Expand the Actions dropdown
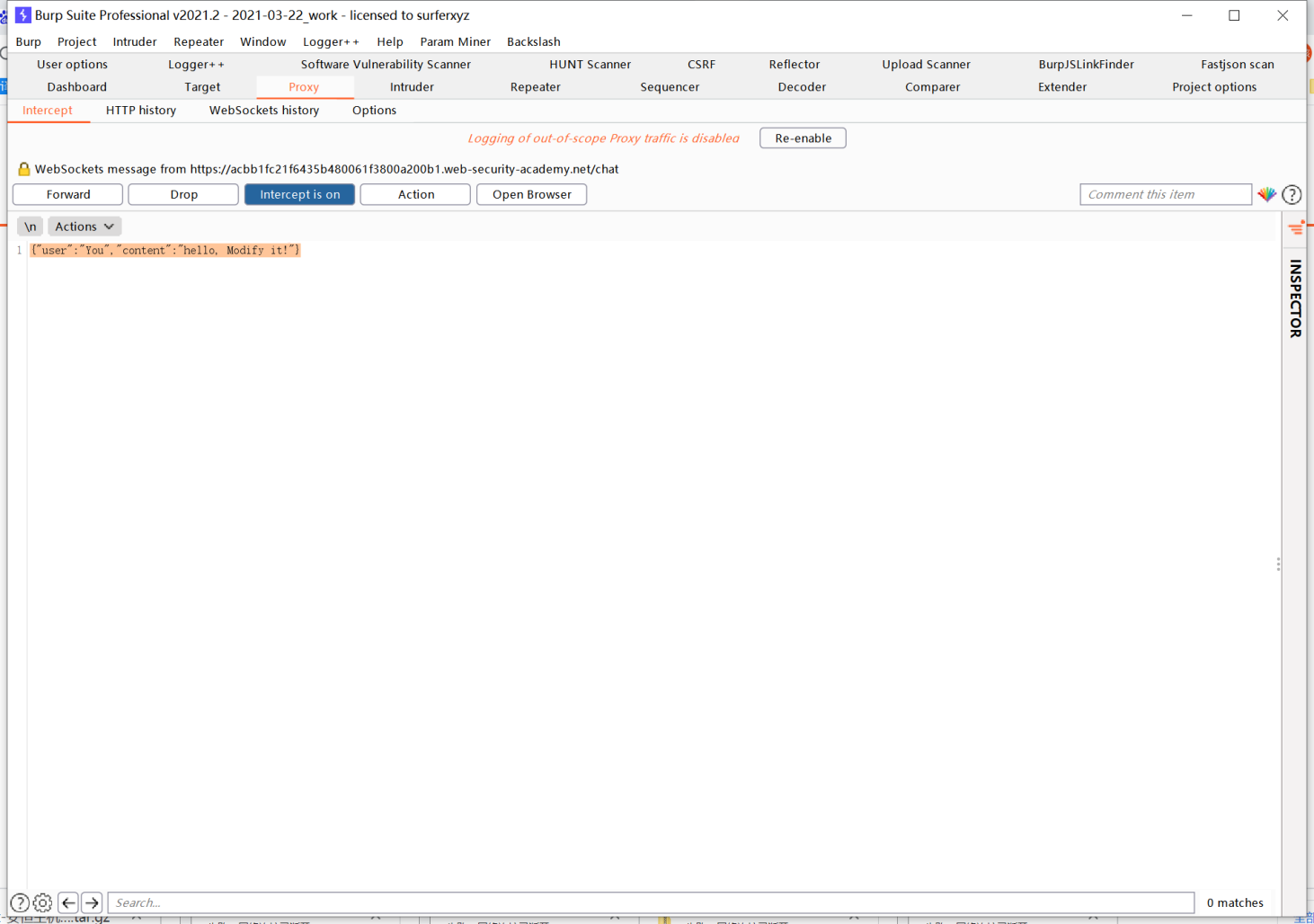The image size is (1314, 924). pyautogui.click(x=84, y=227)
